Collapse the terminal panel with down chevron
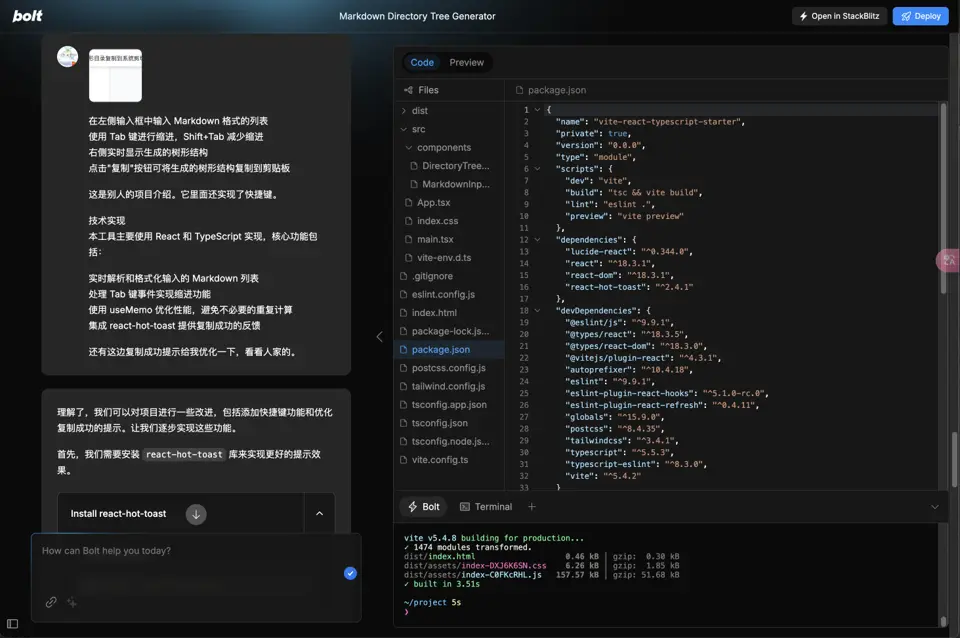 935,507
